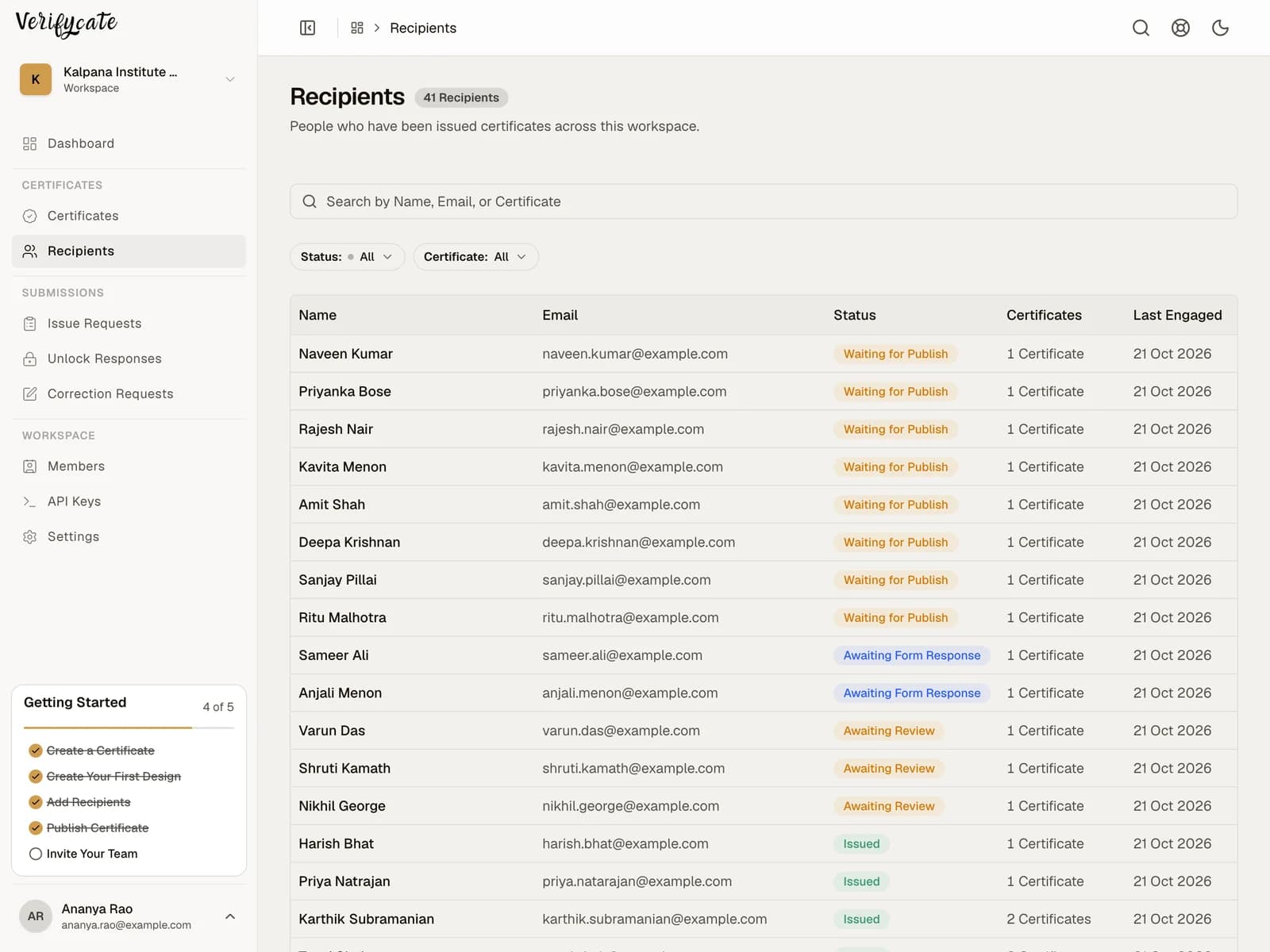Expand the workspace switcher chevron
This screenshot has width=1270, height=952.
(x=230, y=79)
